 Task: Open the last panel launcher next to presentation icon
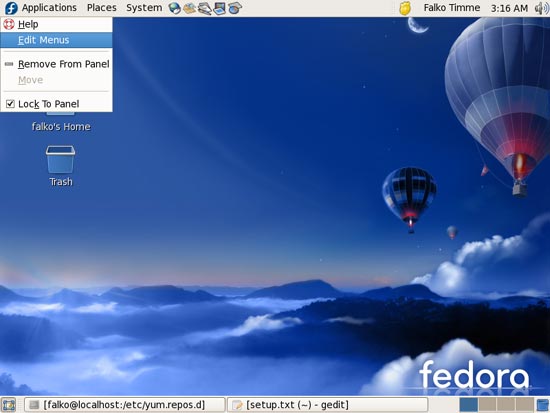point(235,8)
